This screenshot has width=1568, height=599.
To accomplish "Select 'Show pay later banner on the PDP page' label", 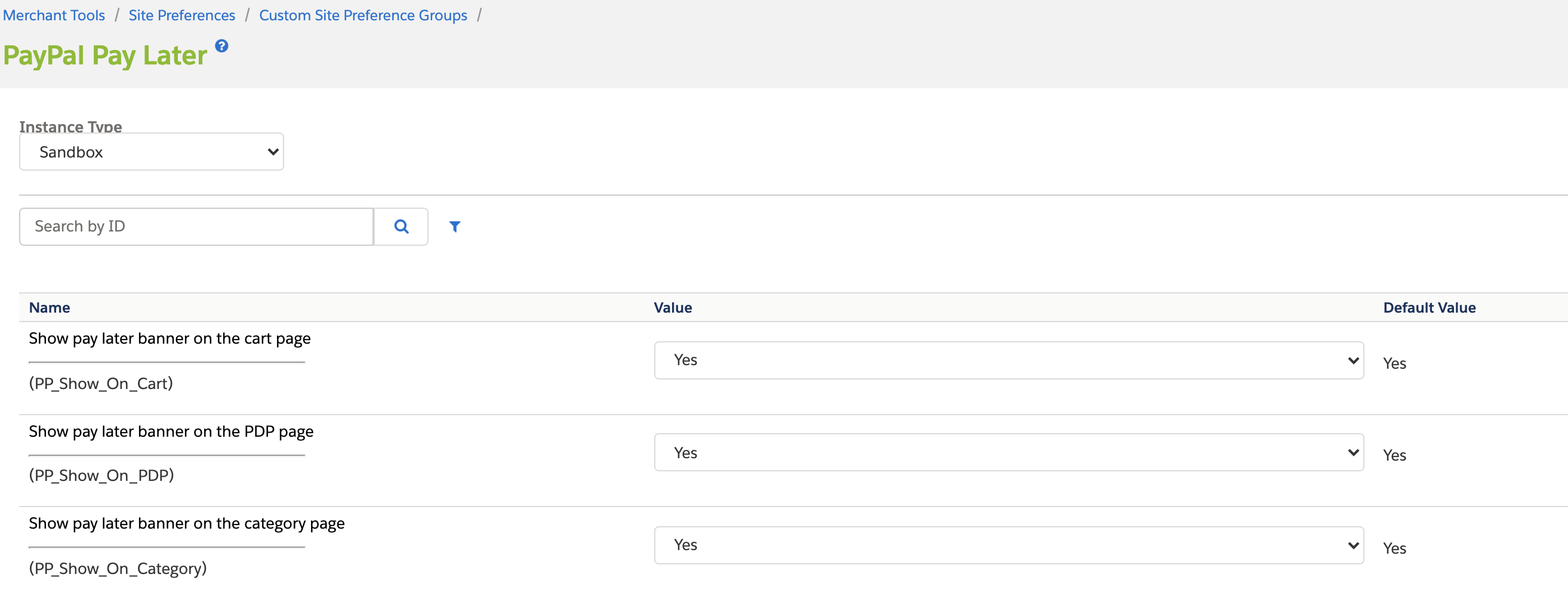I will pyautogui.click(x=171, y=431).
